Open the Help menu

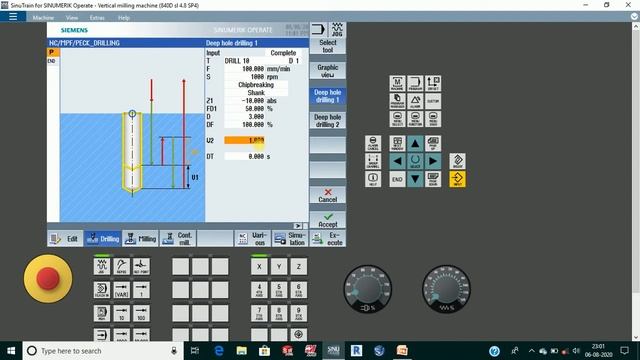[x=124, y=18]
